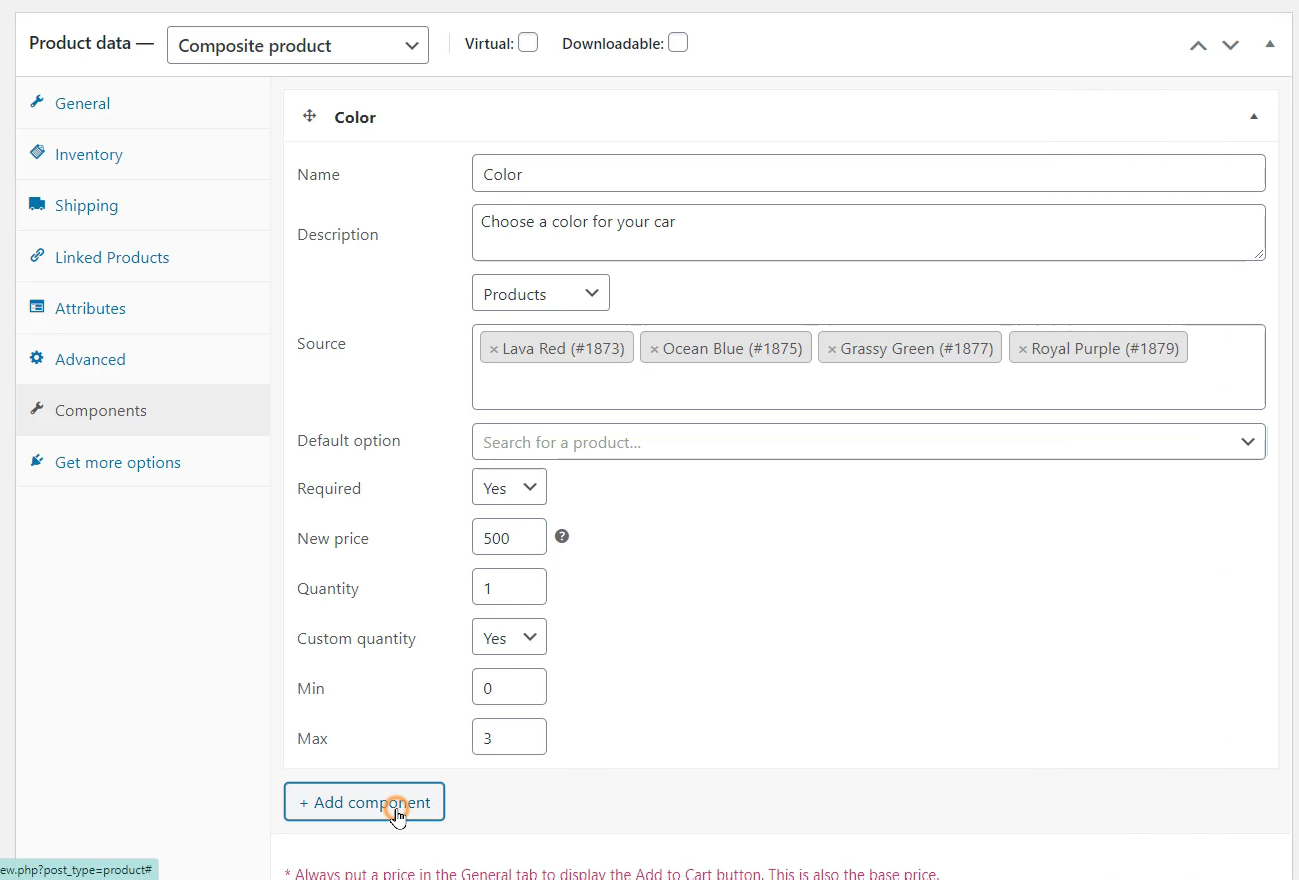1299x880 pixels.
Task: Click the Advanced gear icon
Action: point(37,358)
